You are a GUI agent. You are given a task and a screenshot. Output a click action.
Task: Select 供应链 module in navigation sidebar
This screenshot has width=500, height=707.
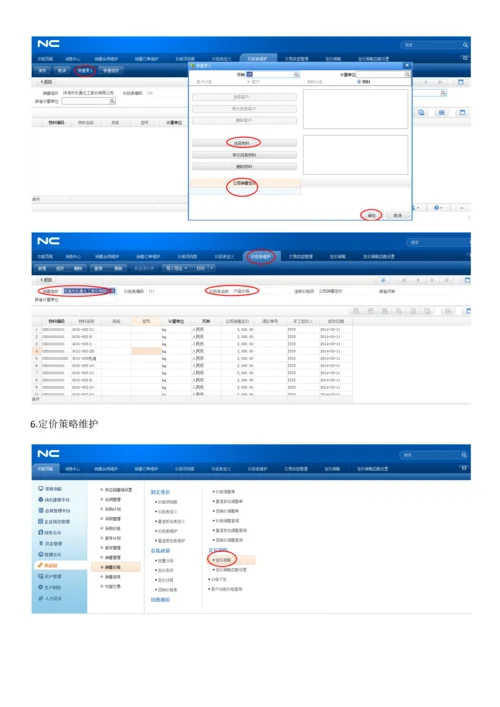point(60,565)
